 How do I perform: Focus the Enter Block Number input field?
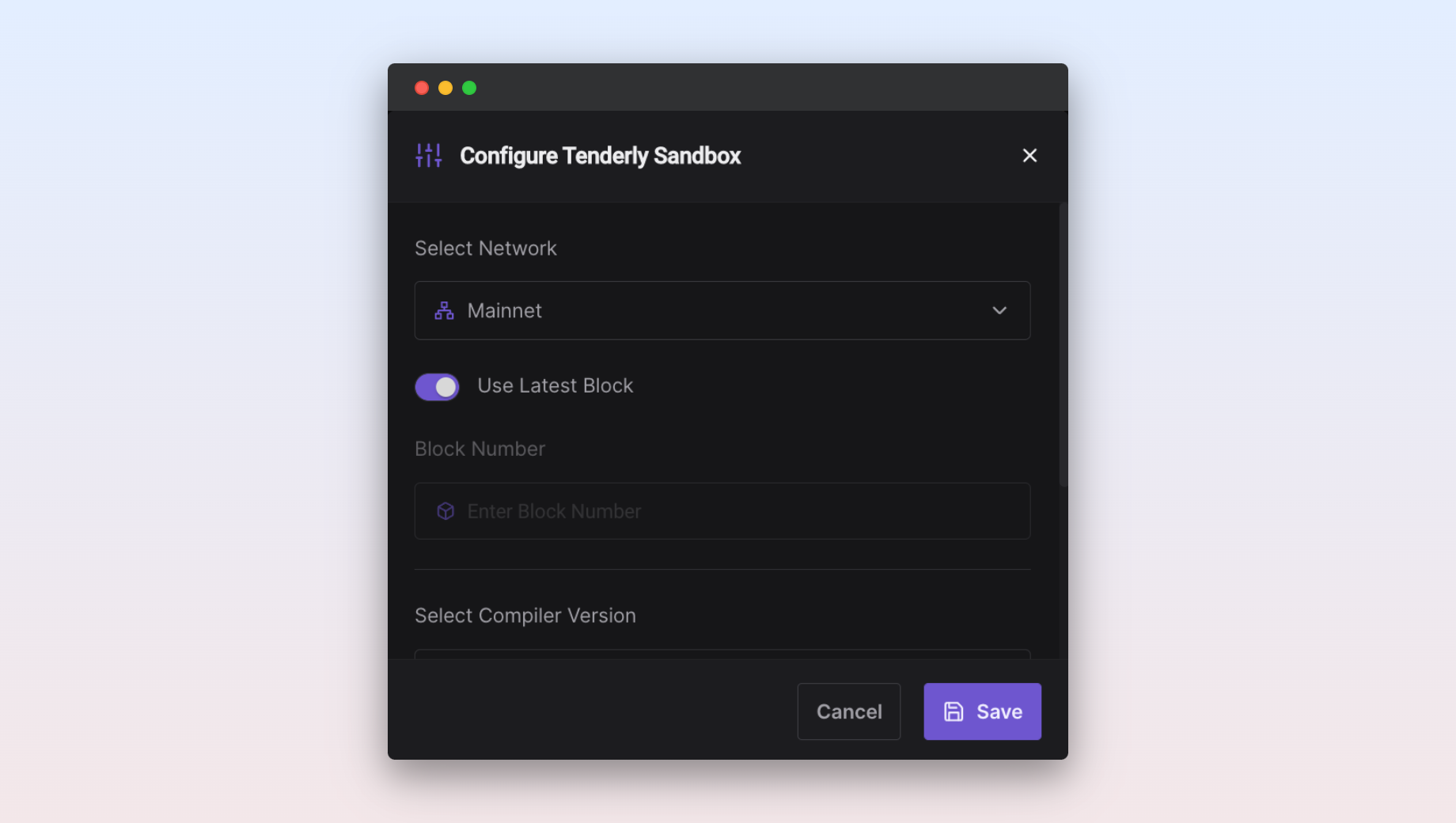pyautogui.click(x=722, y=511)
